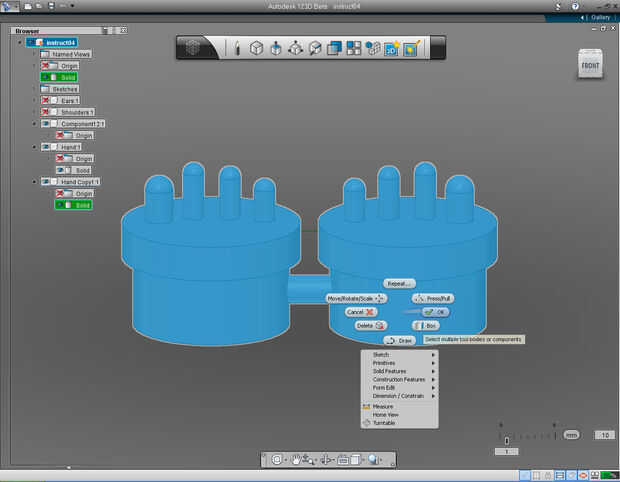Viewport: 620px width, 482px height.
Task: Collapse the instruct04 root node
Action: coord(20,42)
